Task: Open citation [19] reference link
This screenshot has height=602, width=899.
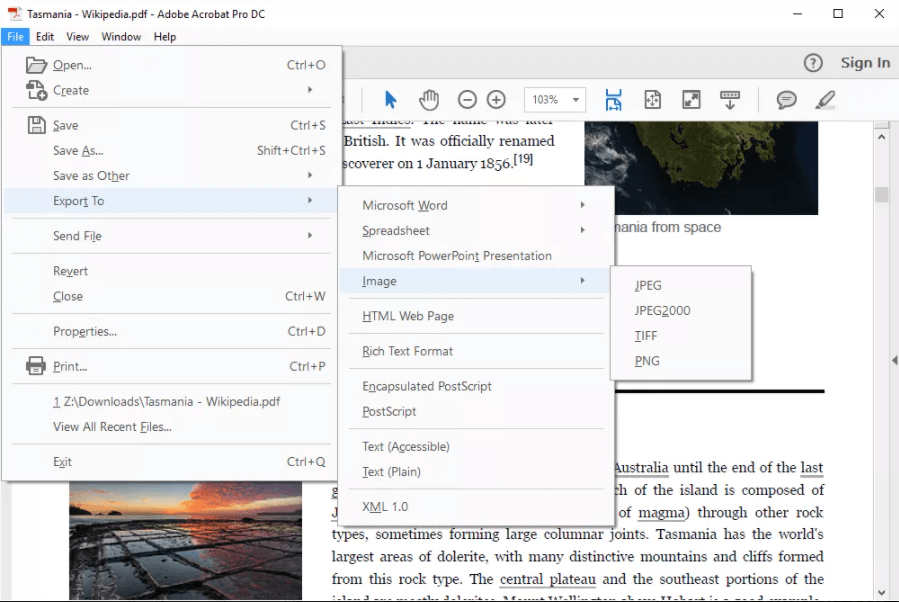Action: point(523,159)
